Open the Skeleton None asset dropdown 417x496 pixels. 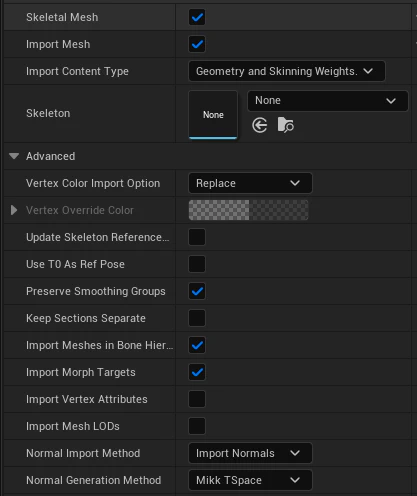[x=328, y=100]
